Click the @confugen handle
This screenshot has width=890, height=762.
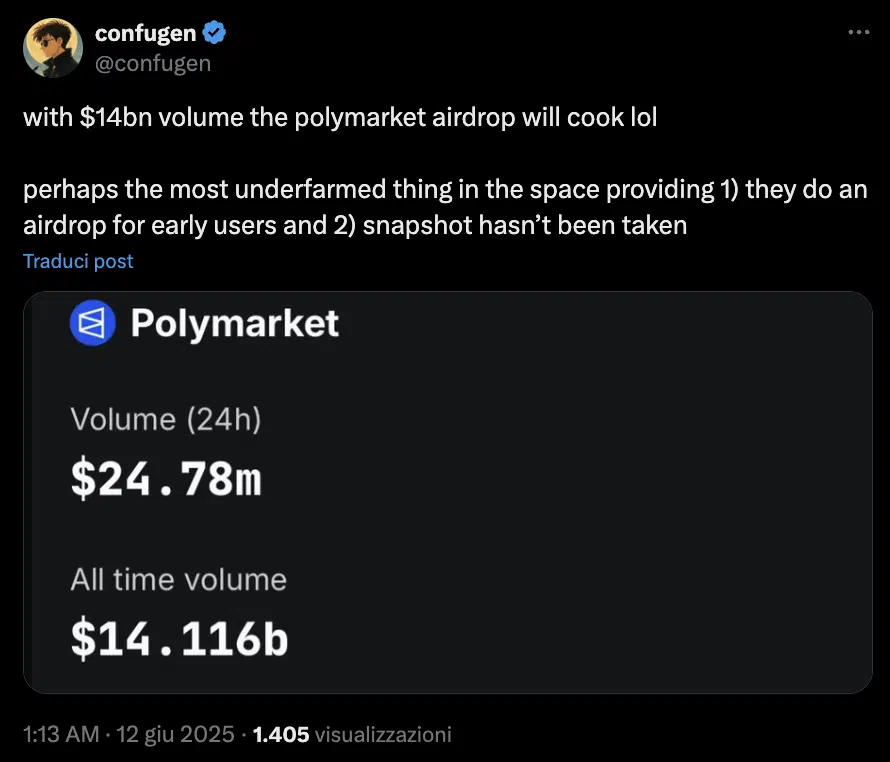(152, 63)
